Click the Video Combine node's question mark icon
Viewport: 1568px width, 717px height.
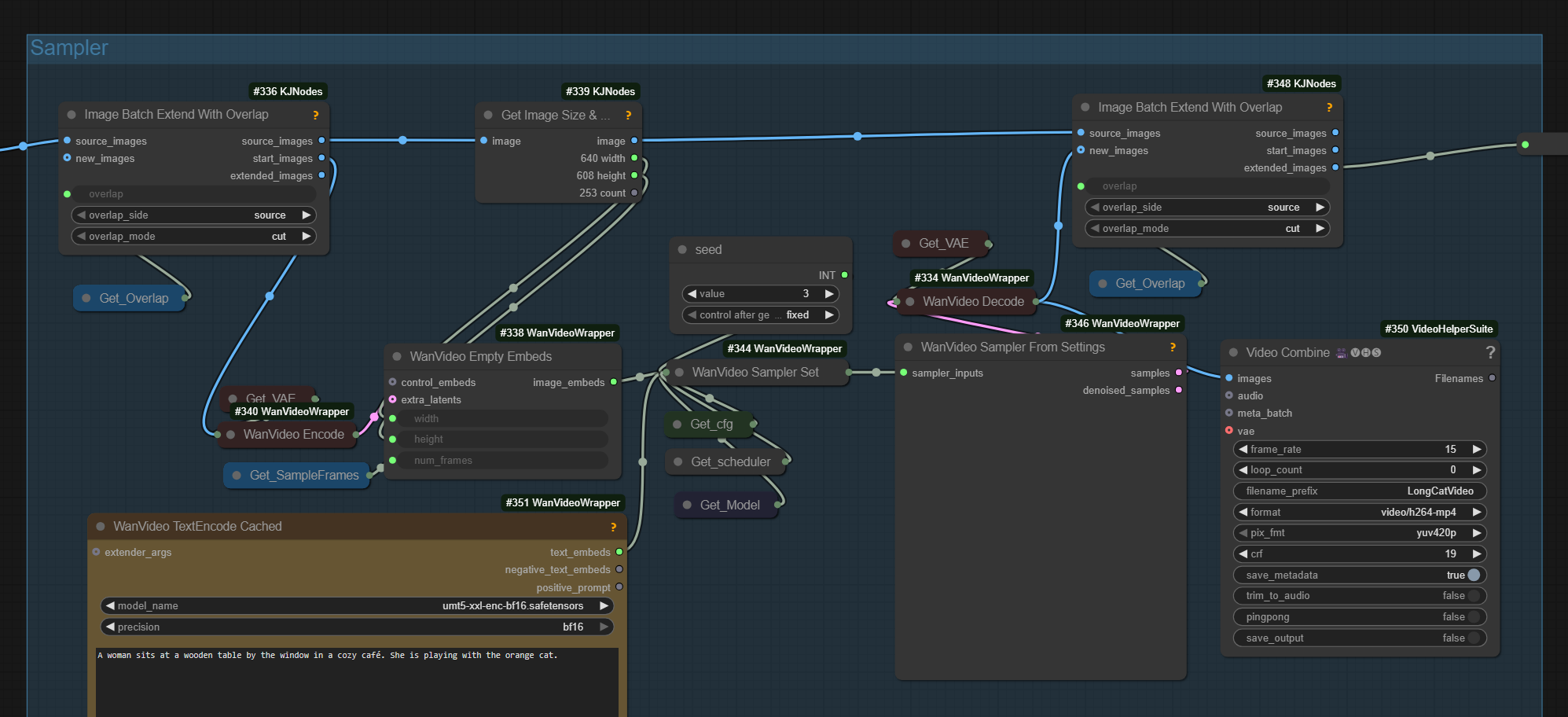pos(1489,353)
